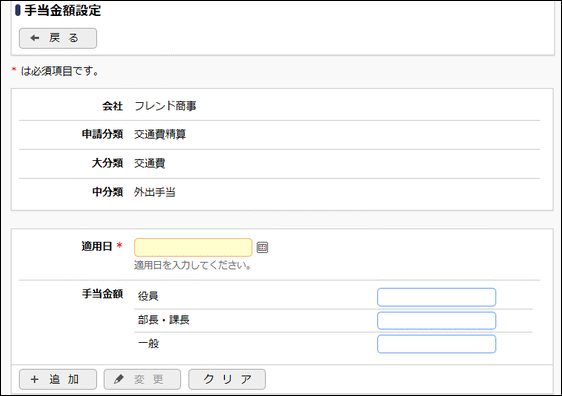Select the 手当金額設定 page heading
This screenshot has height=396, width=562.
pyautogui.click(x=63, y=10)
